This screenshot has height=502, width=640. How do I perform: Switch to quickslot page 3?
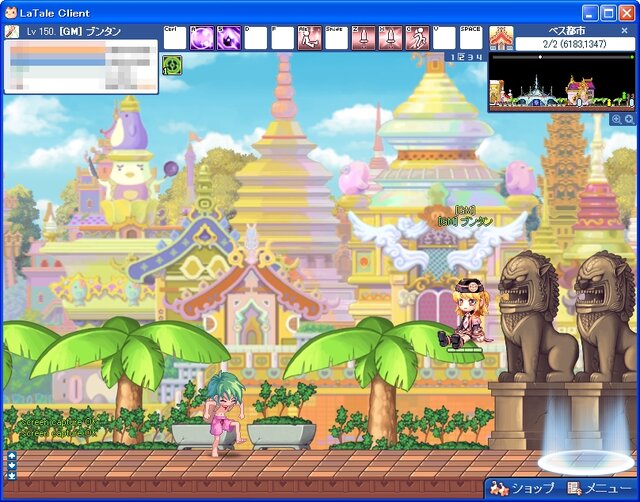point(471,58)
